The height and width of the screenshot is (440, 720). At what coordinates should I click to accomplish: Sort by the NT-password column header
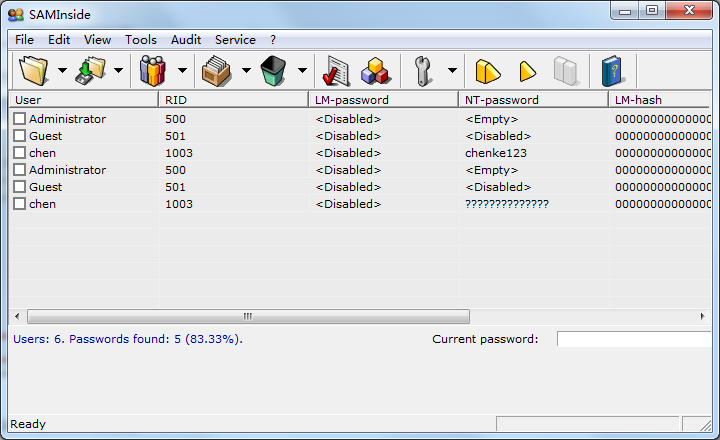534,100
